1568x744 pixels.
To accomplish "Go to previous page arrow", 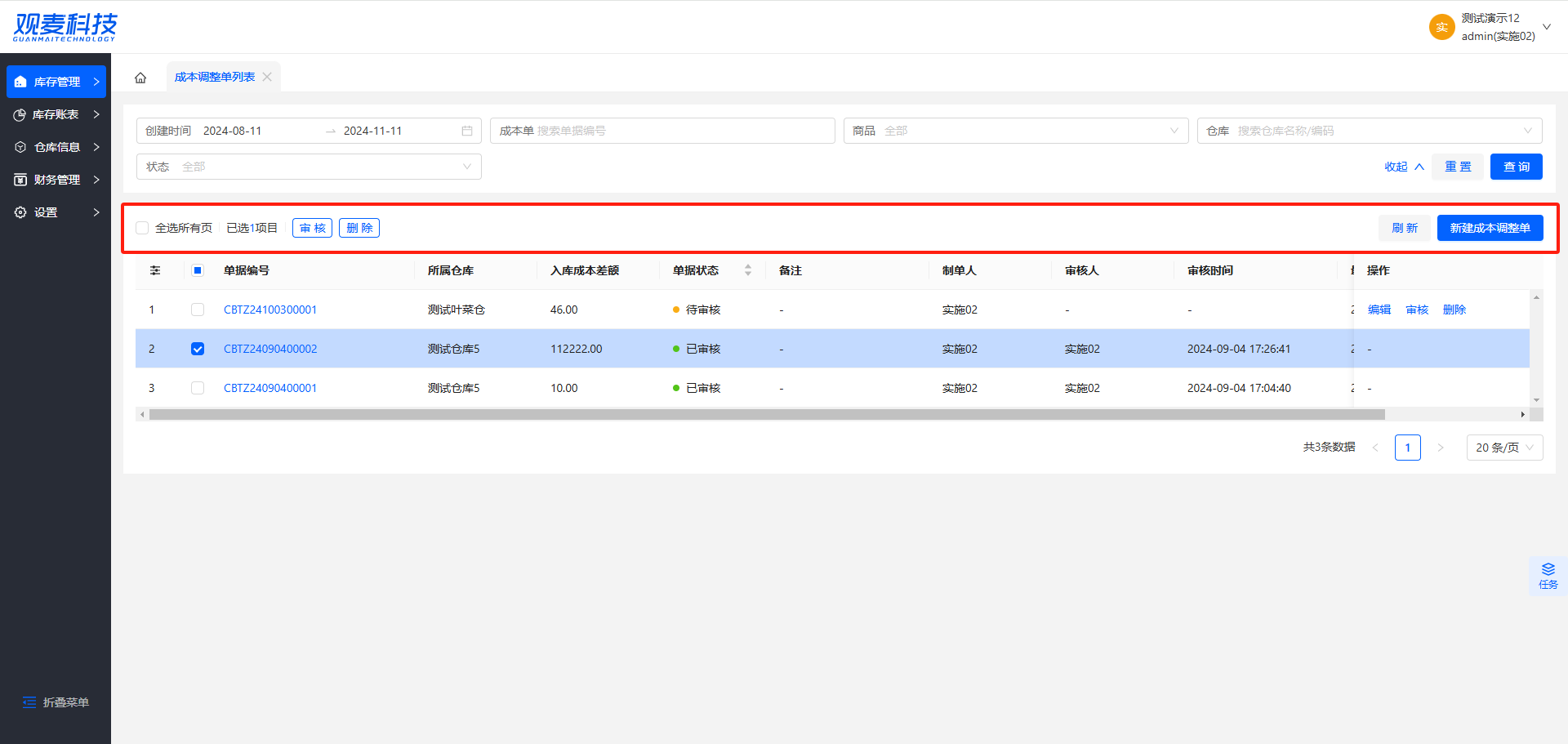I will 1375,448.
